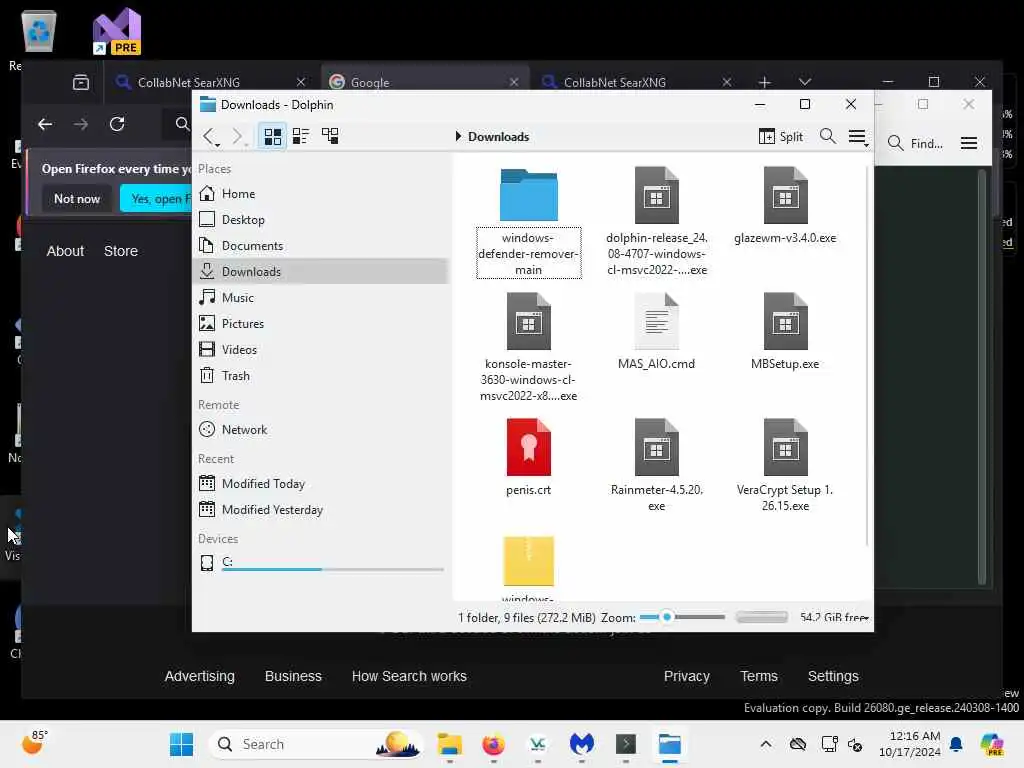The width and height of the screenshot is (1024, 768).
Task: Click Not now in Firefox prompt
Action: [x=77, y=199]
